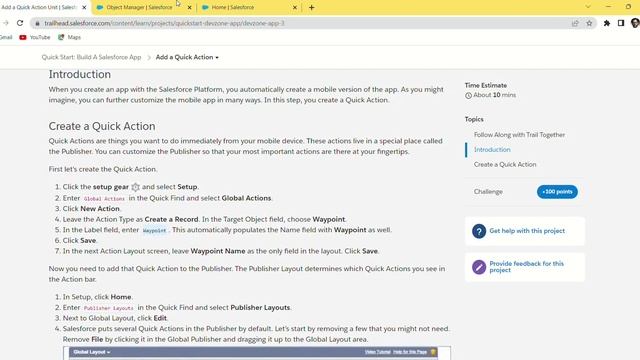Close the Object Manager | Salesforce tab
The image size is (640, 360).
[189, 7]
